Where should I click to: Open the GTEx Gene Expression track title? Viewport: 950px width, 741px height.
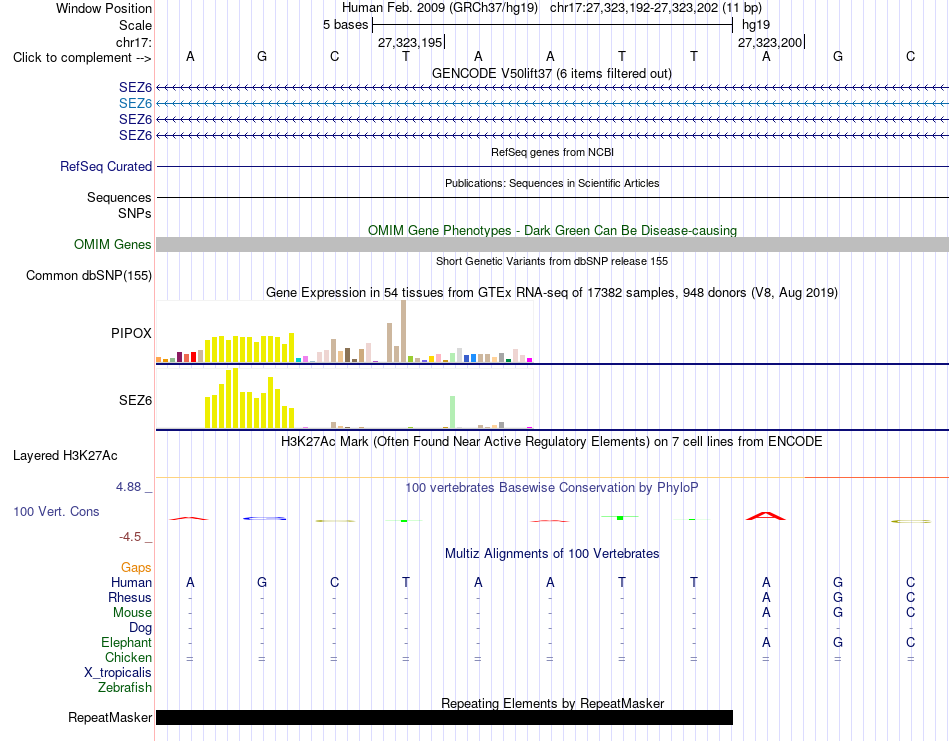pos(552,293)
